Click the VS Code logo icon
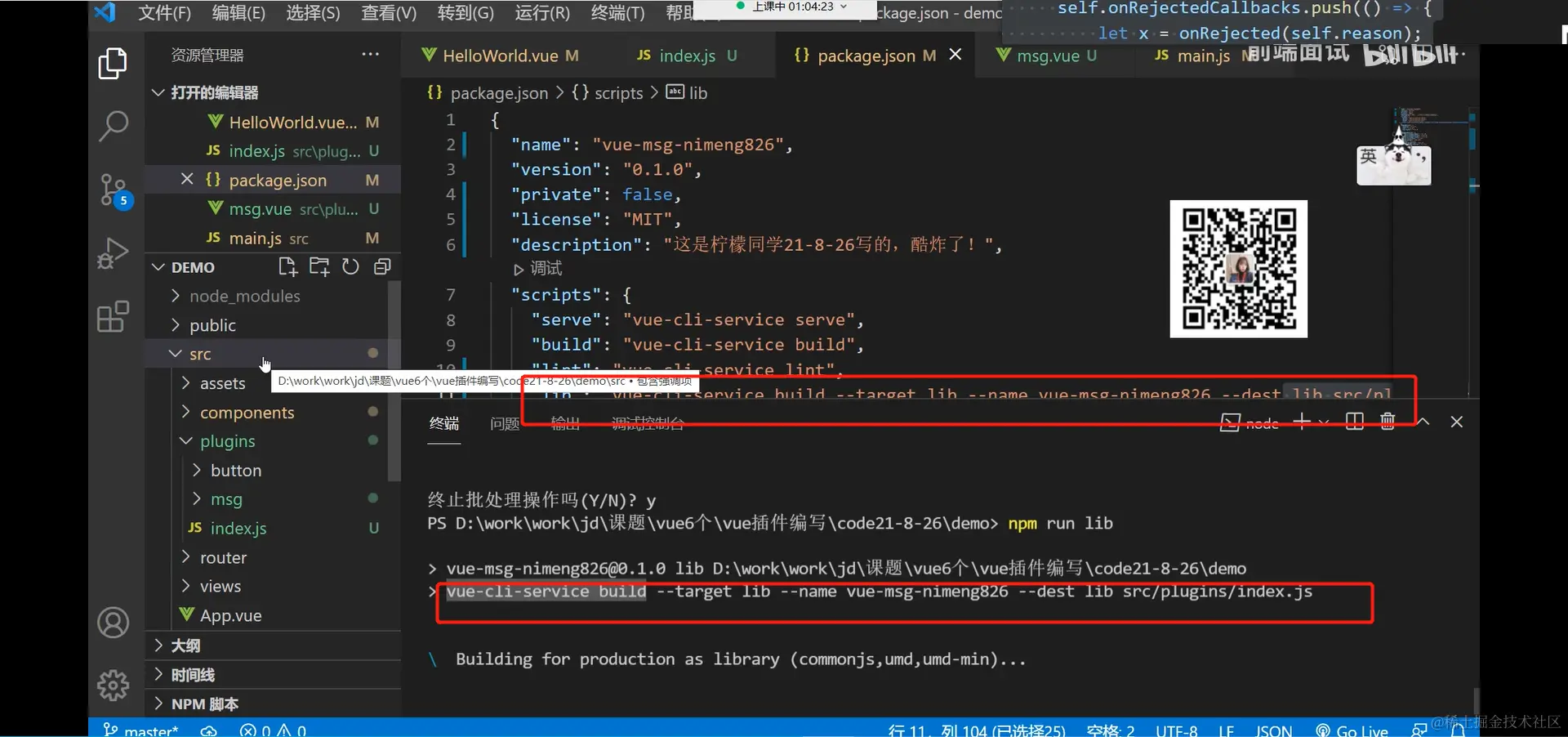The width and height of the screenshot is (1568, 737). tap(105, 12)
